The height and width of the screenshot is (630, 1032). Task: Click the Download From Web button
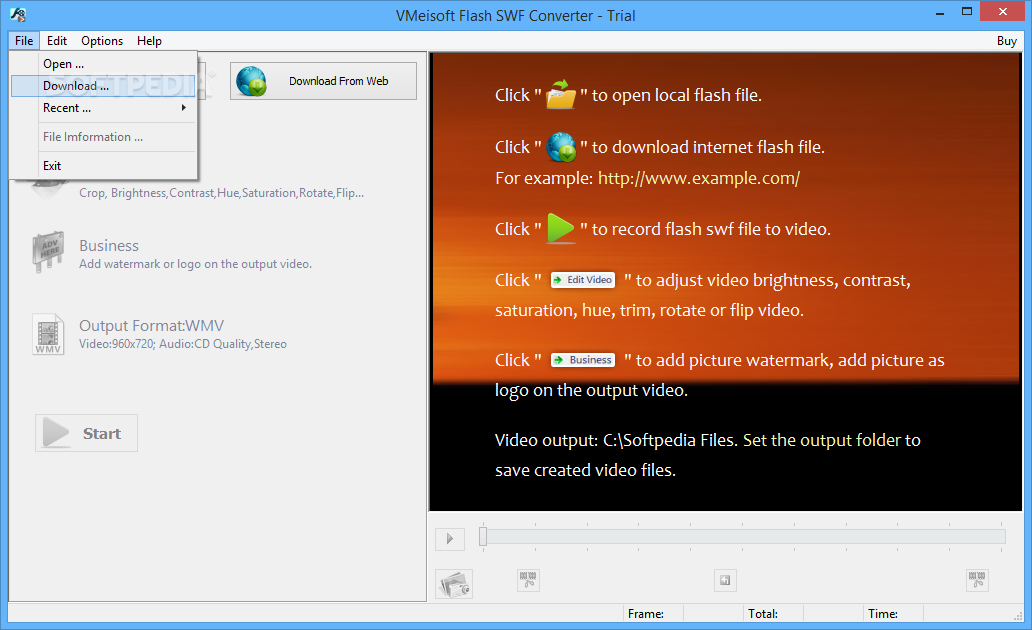(323, 81)
